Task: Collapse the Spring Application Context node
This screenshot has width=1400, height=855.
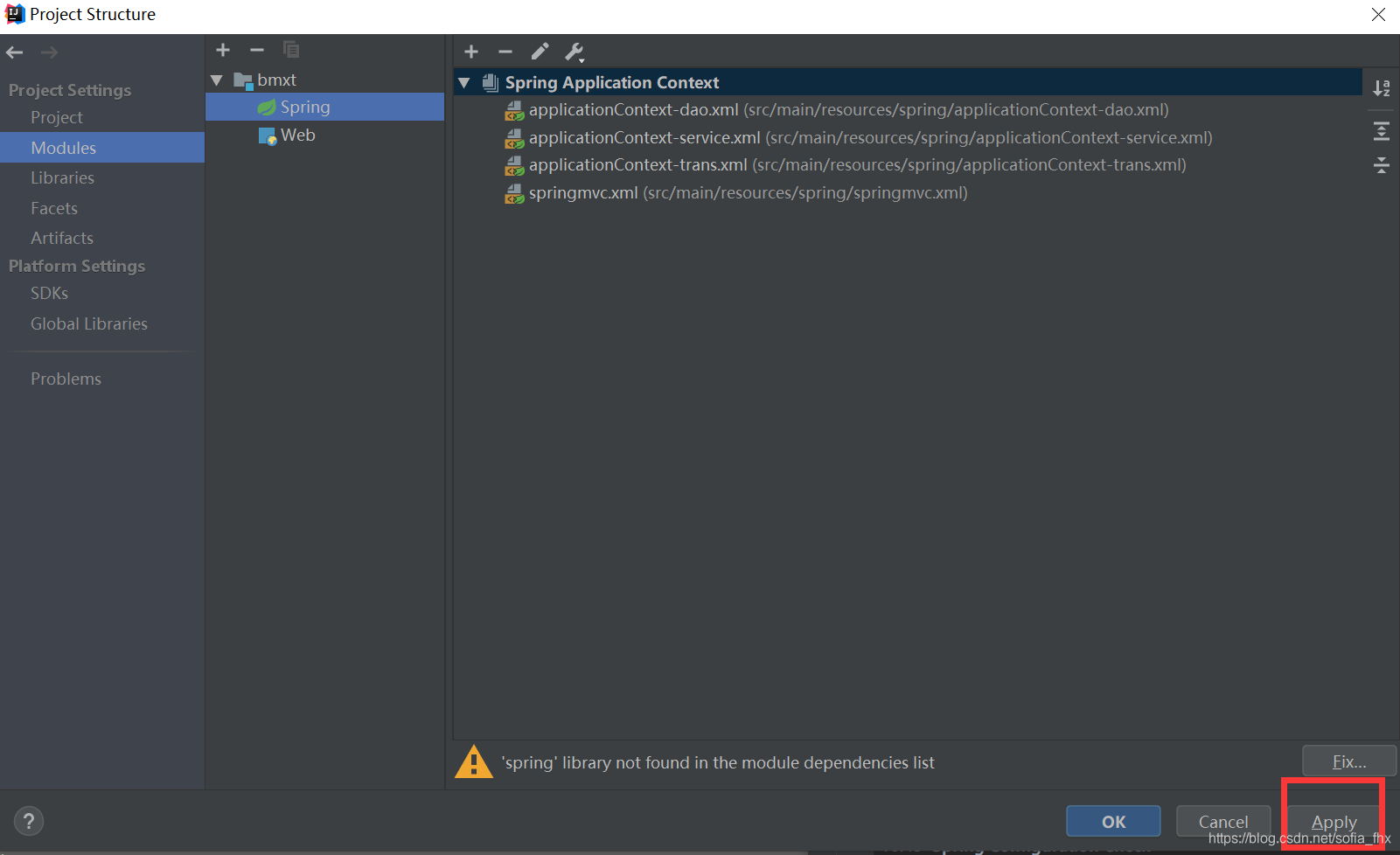Action: [x=464, y=83]
